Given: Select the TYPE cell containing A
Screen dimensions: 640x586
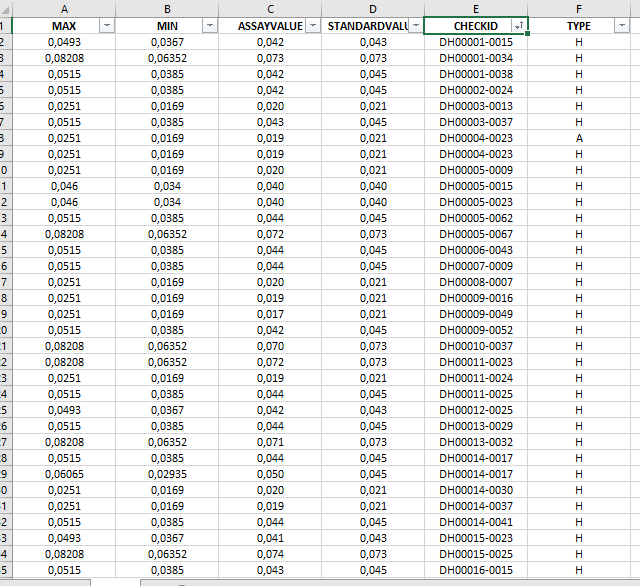Looking at the screenshot, I should click(579, 138).
